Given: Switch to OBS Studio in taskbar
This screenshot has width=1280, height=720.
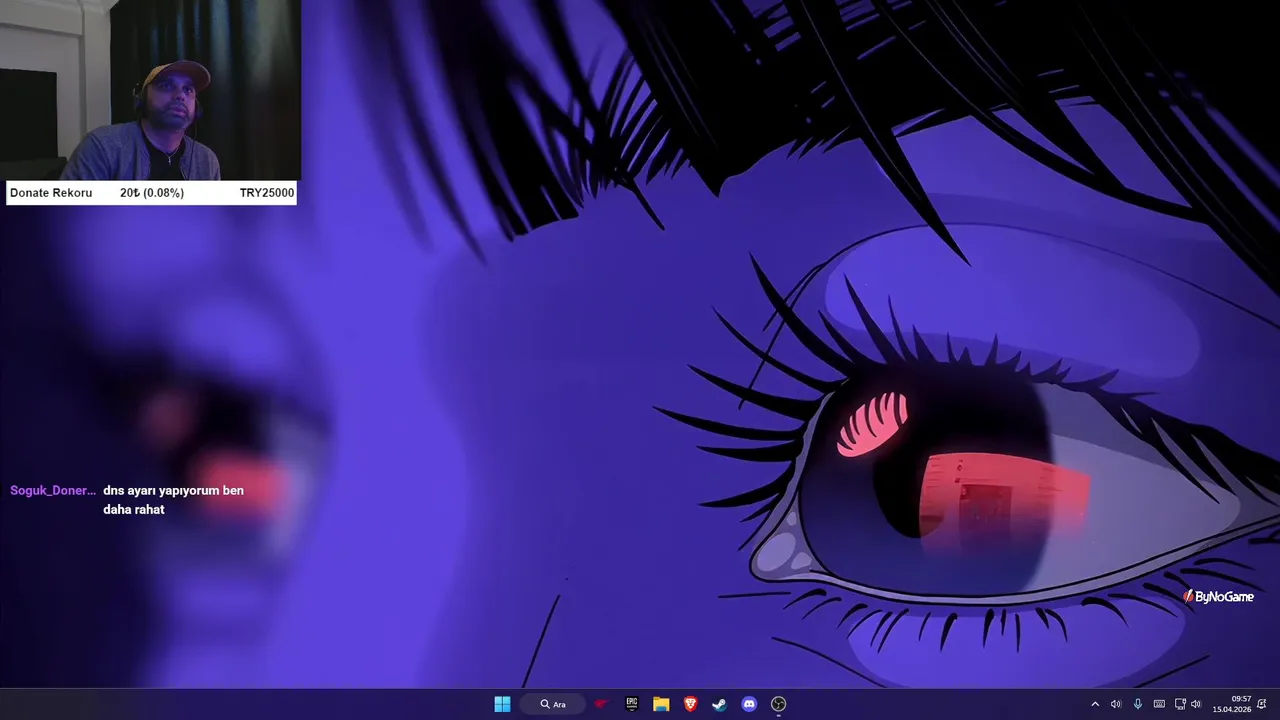Looking at the screenshot, I should click(x=778, y=704).
